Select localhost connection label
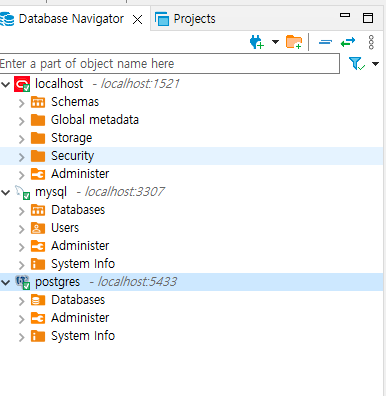This screenshot has height=396, width=386. click(59, 84)
